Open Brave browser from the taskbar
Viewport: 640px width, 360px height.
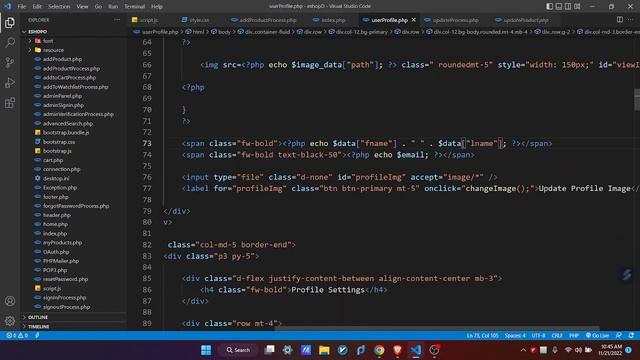tap(398, 350)
